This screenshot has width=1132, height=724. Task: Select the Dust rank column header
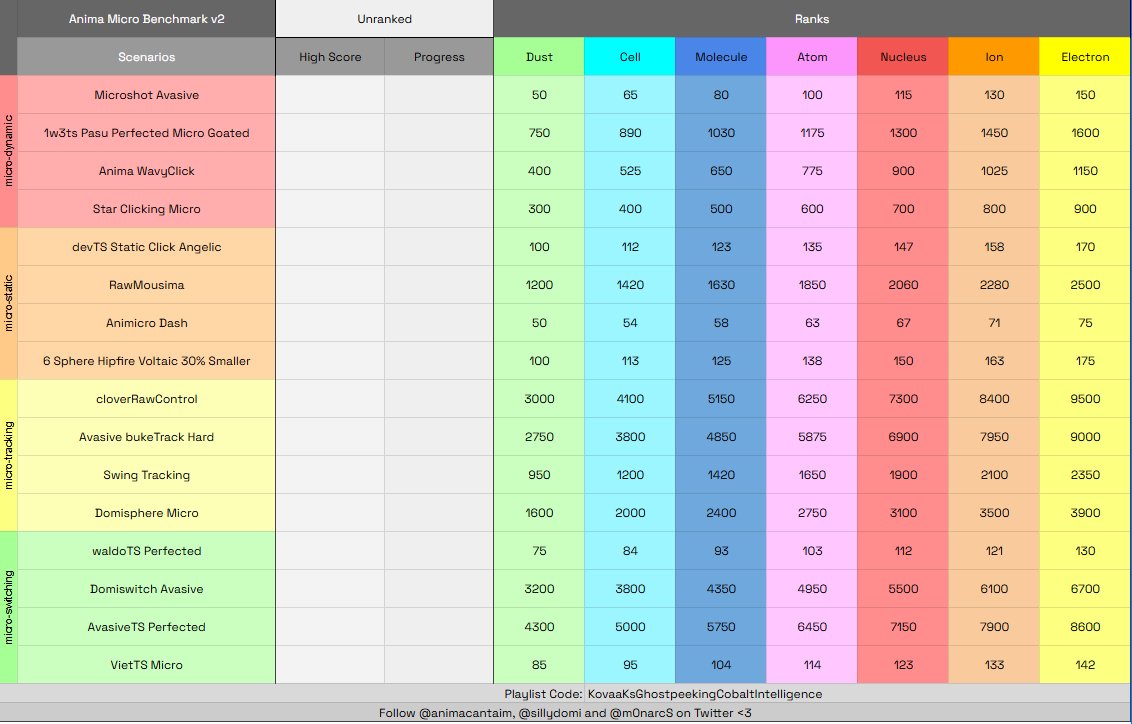pyautogui.click(x=539, y=57)
